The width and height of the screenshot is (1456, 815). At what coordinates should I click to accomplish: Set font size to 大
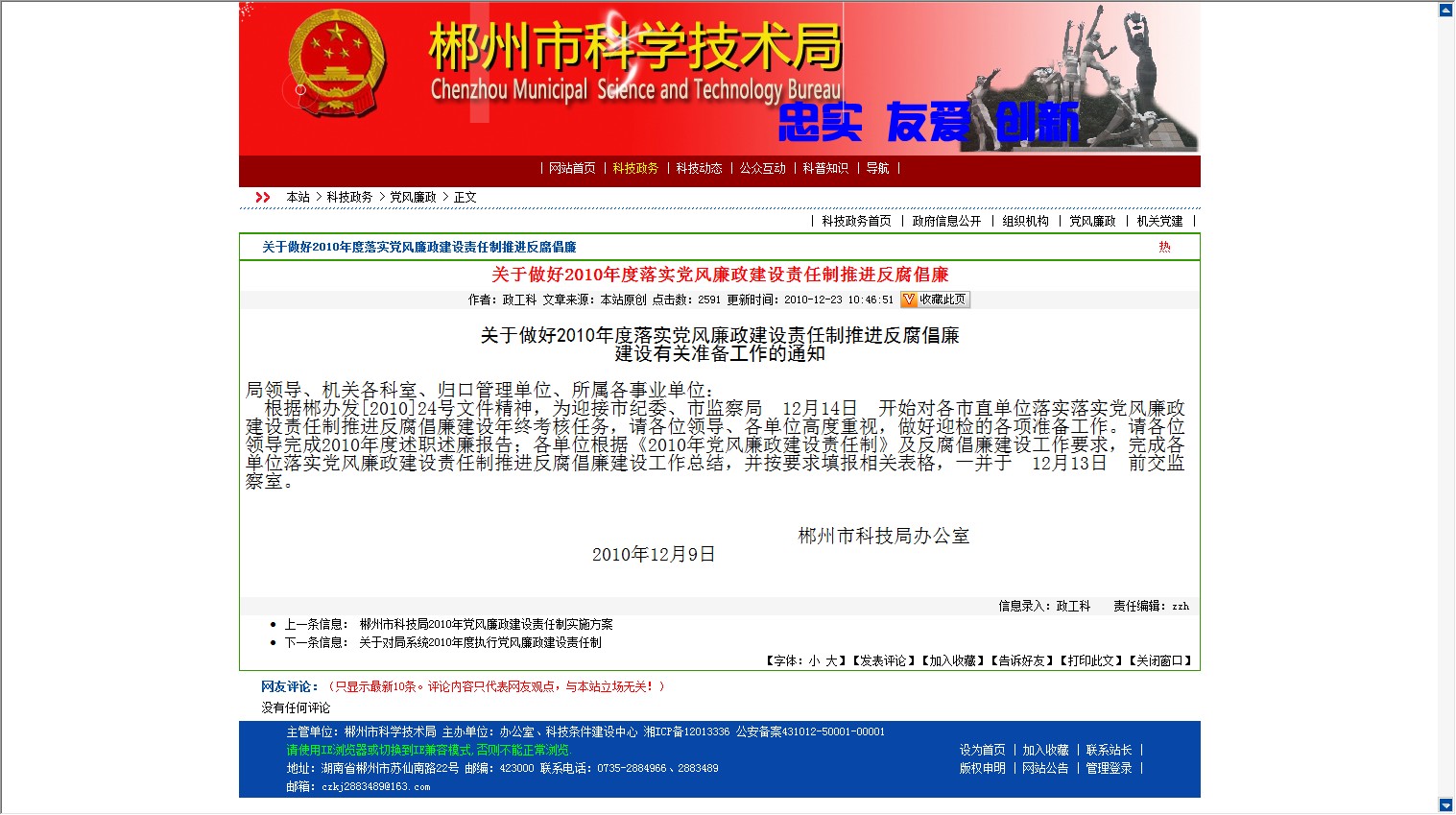pyautogui.click(x=831, y=660)
